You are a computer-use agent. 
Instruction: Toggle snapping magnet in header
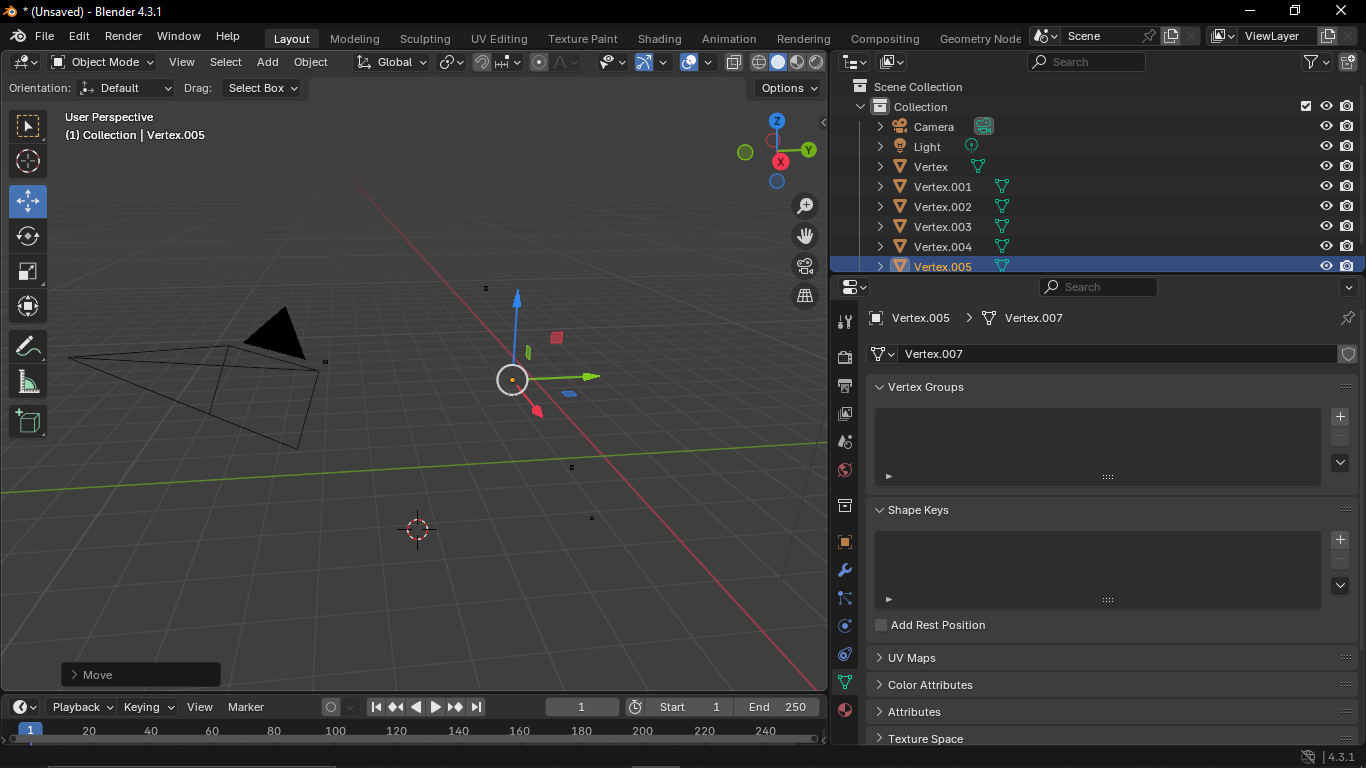[x=482, y=62]
